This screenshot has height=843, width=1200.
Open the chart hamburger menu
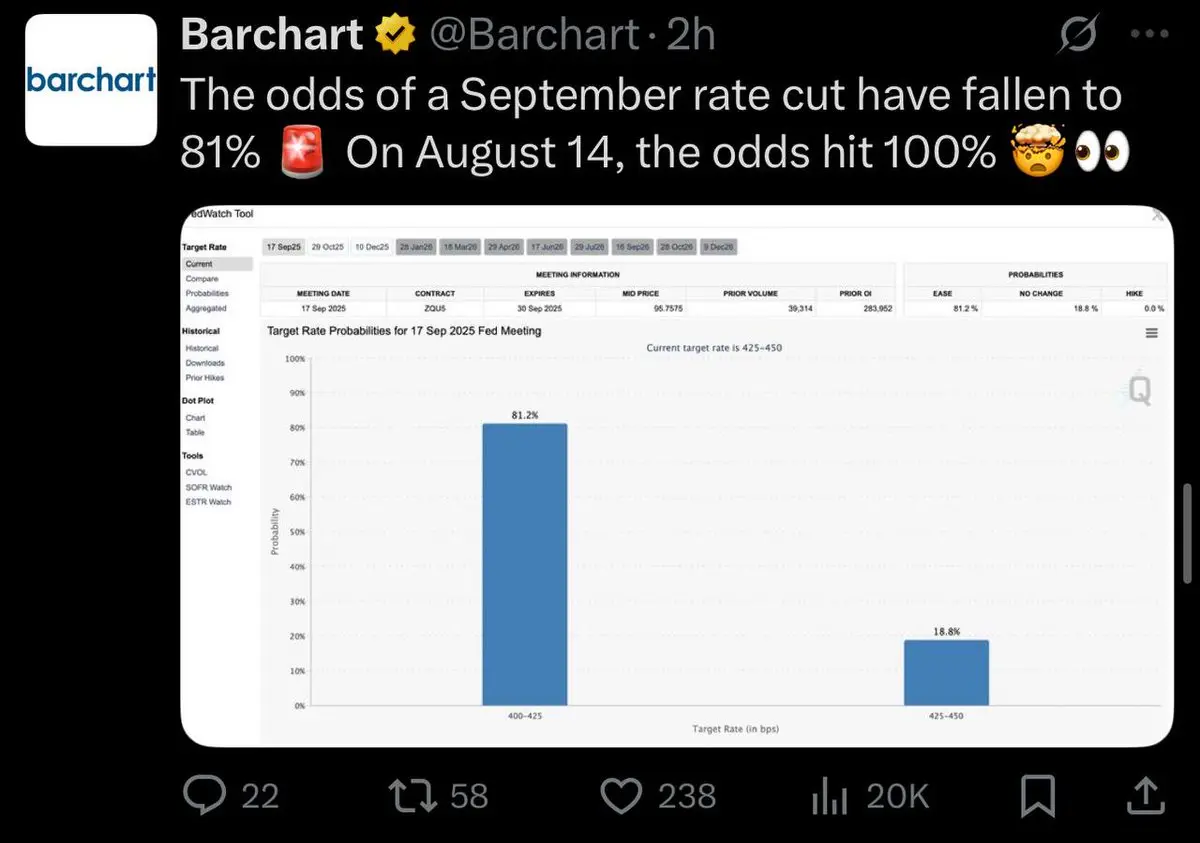click(x=1151, y=333)
